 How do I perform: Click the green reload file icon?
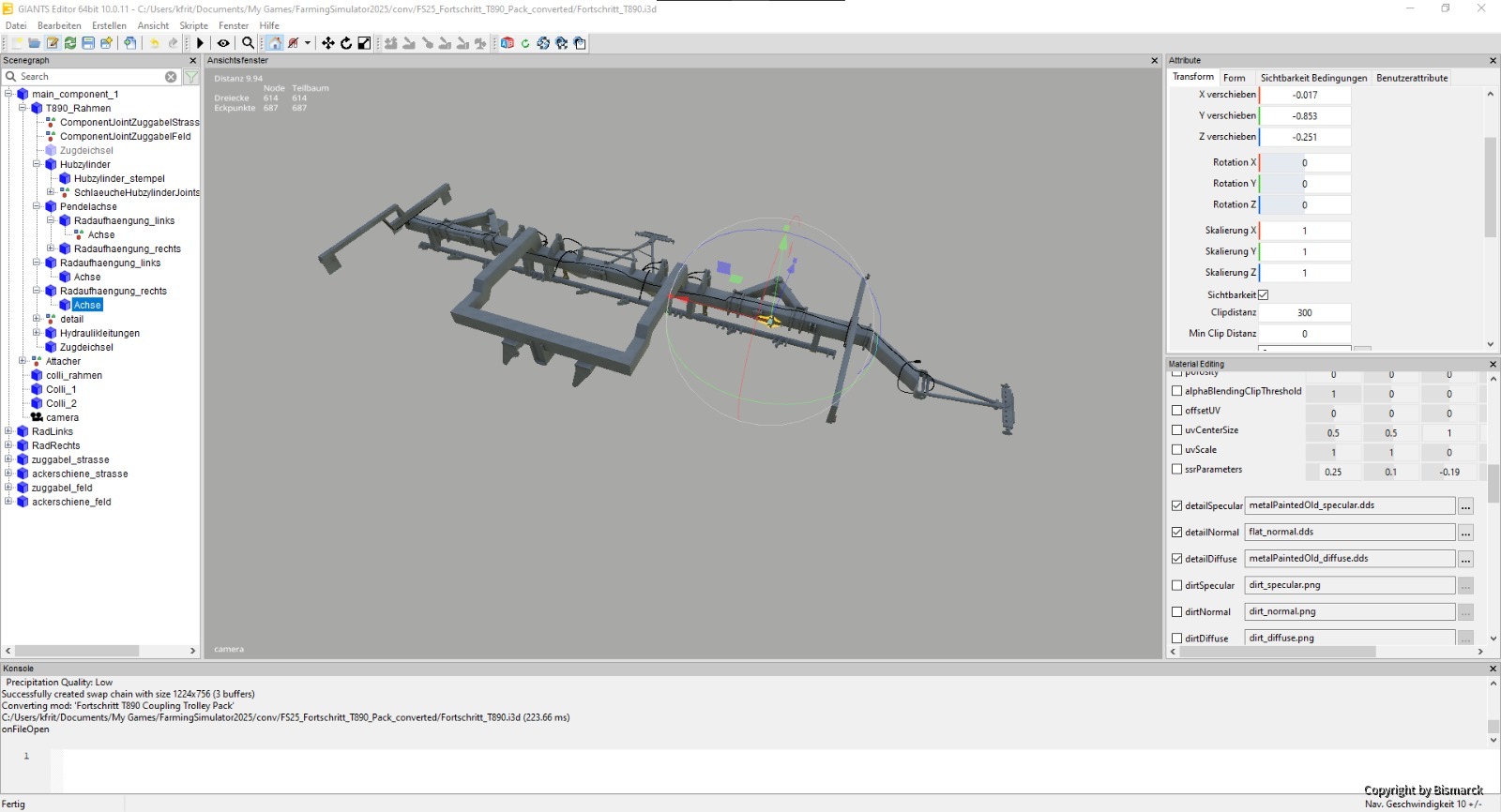click(70, 43)
